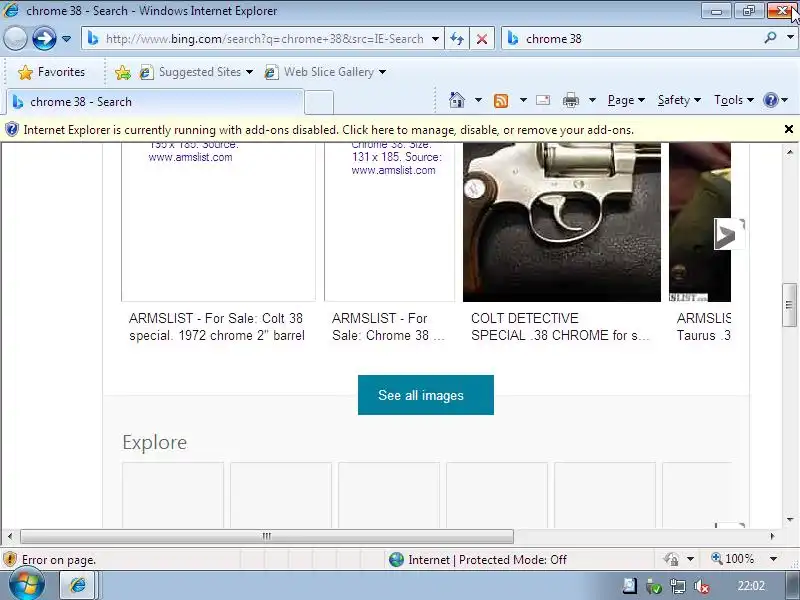Click the status bar privacy lock icon
This screenshot has width=800, height=600.
(671, 560)
